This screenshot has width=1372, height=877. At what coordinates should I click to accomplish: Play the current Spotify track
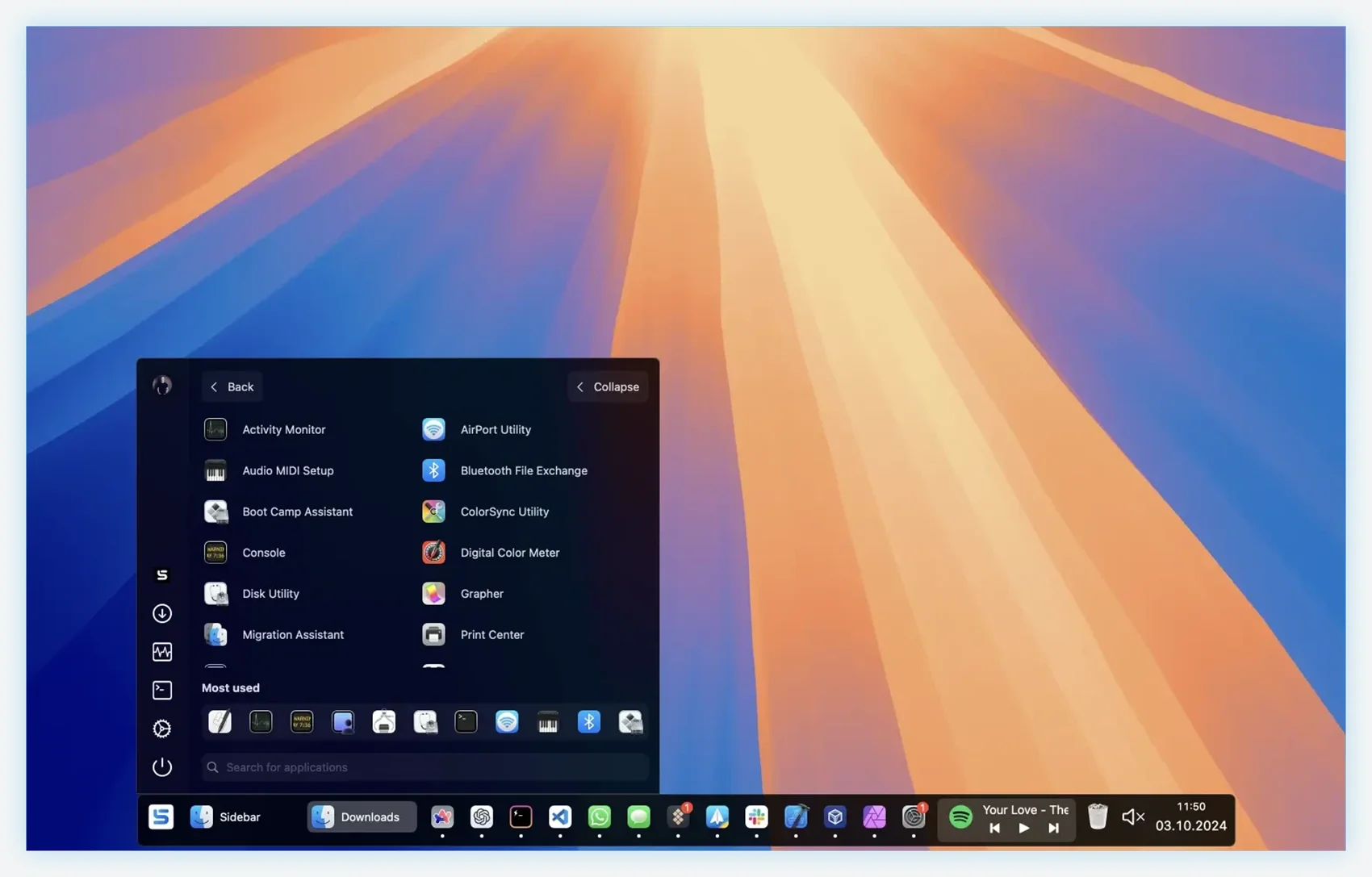1024,829
